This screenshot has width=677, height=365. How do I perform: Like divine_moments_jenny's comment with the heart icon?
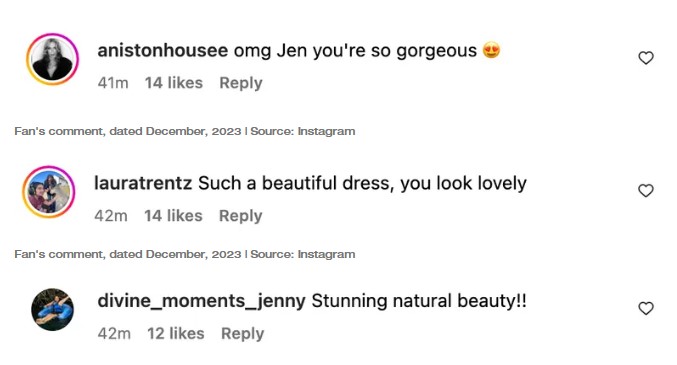646,308
